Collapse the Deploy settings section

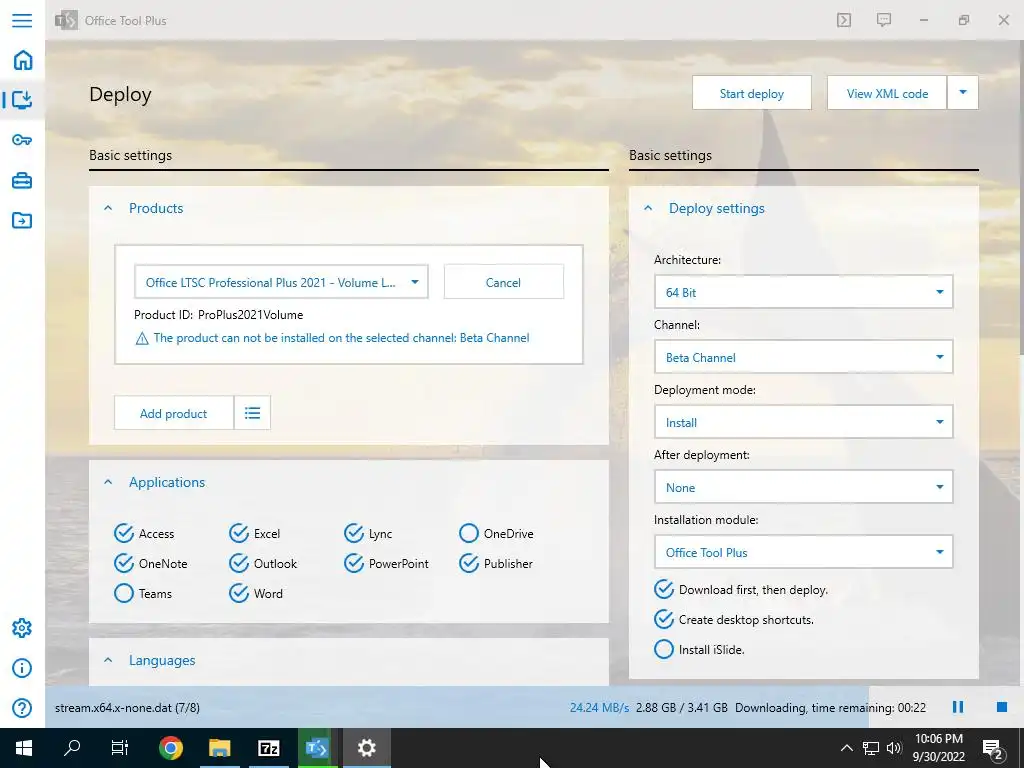648,208
